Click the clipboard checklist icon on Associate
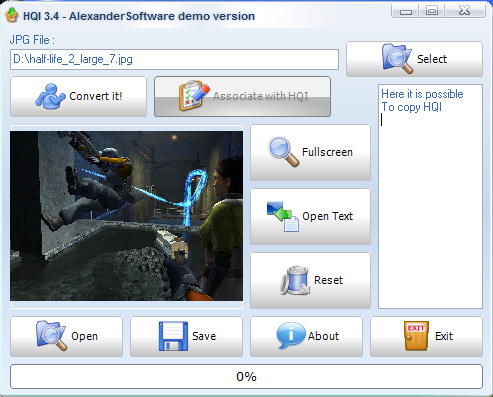Viewport: 493px width, 397px height. pos(194,96)
